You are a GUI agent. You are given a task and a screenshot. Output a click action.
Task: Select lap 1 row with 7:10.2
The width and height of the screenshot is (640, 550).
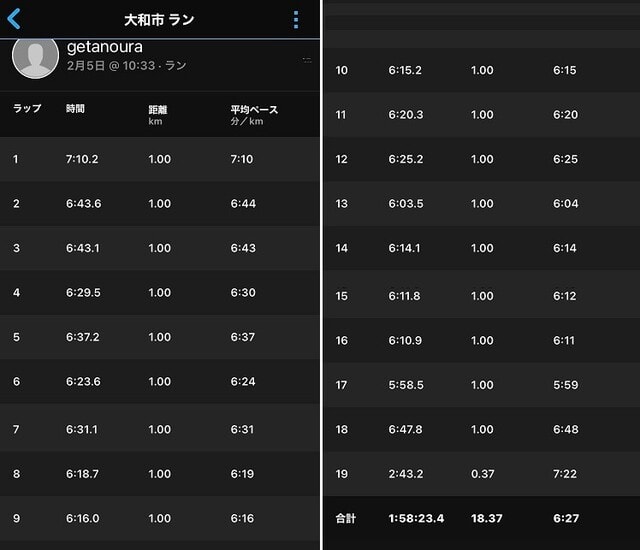(x=160, y=159)
